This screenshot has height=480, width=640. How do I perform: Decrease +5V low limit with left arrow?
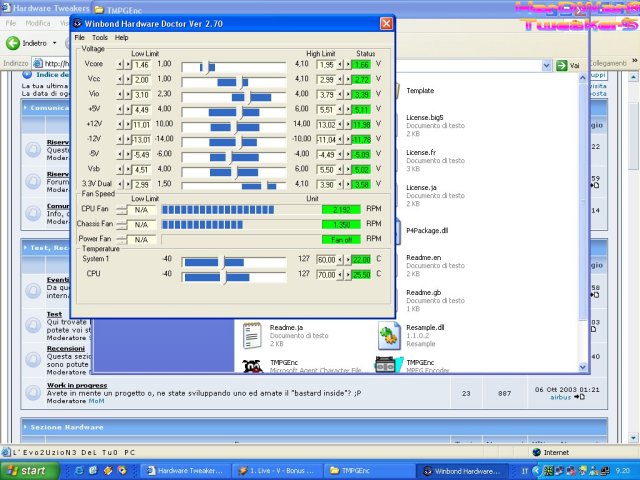point(120,110)
